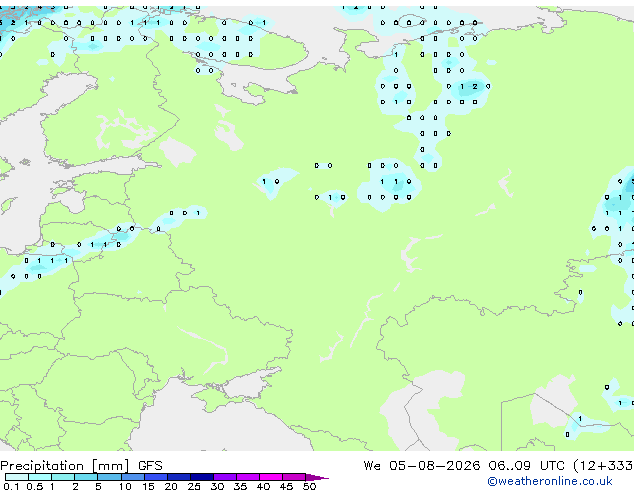
Task: Click the '0.5' legend scale label
Action: 35,486
